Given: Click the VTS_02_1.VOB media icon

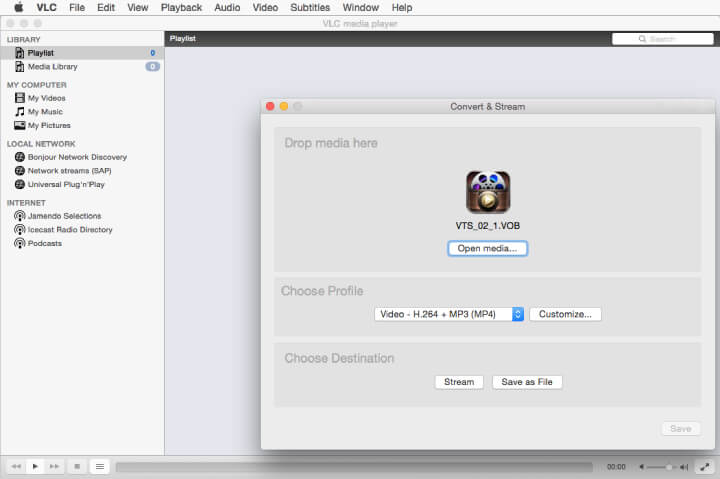Looking at the screenshot, I should click(x=488, y=192).
